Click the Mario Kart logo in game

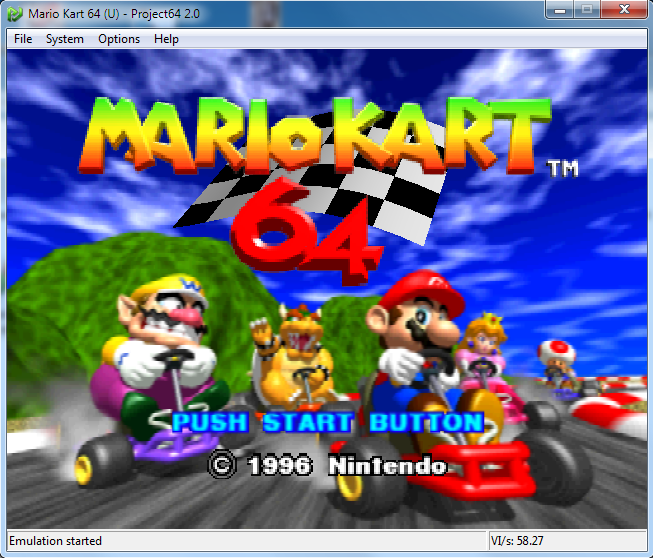coord(314,135)
